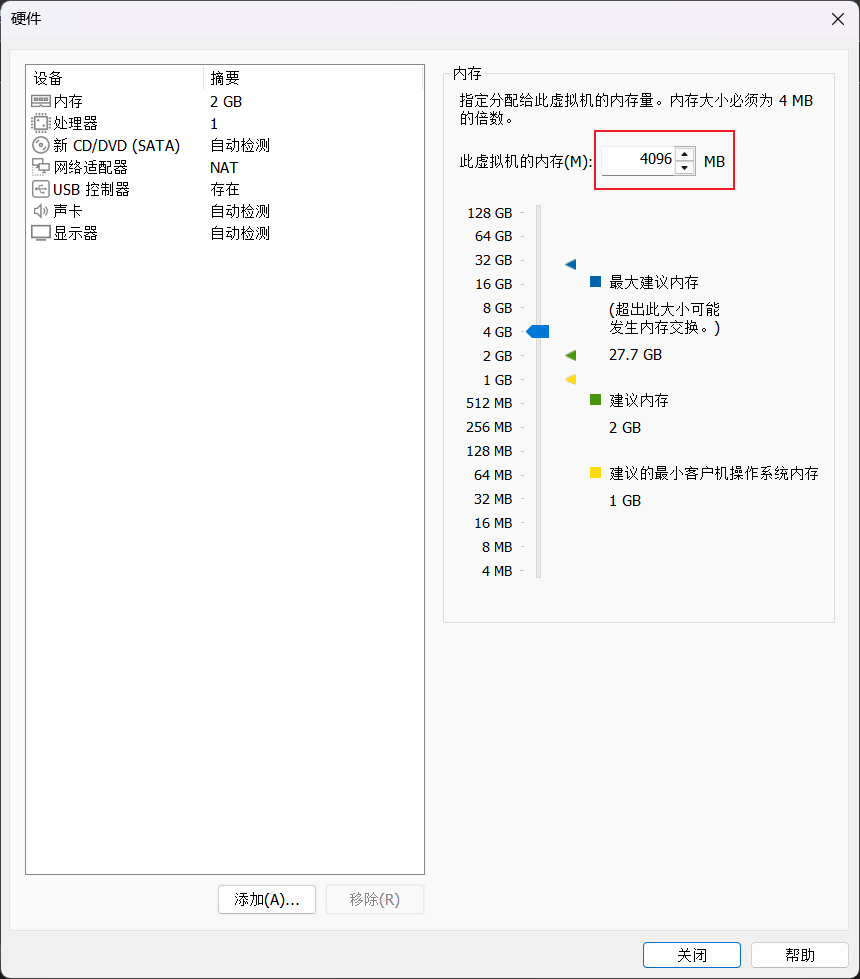The image size is (860, 979).
Task: Click the 8 GB slider label
Action: click(x=497, y=308)
